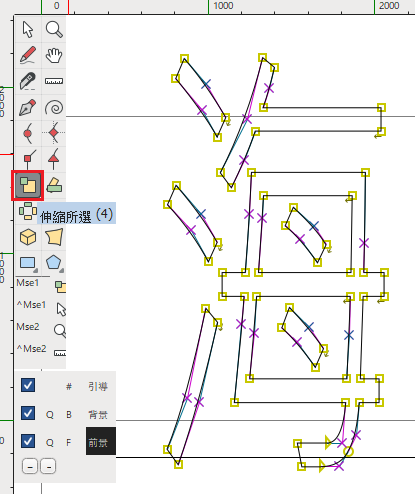Open polygon tool shape options corner arrow
This screenshot has height=494, width=415.
click(62, 270)
